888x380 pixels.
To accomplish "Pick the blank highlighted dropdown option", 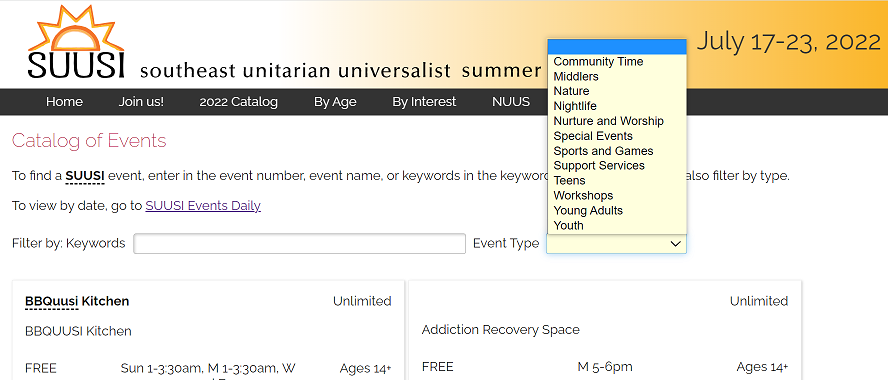I will point(617,46).
